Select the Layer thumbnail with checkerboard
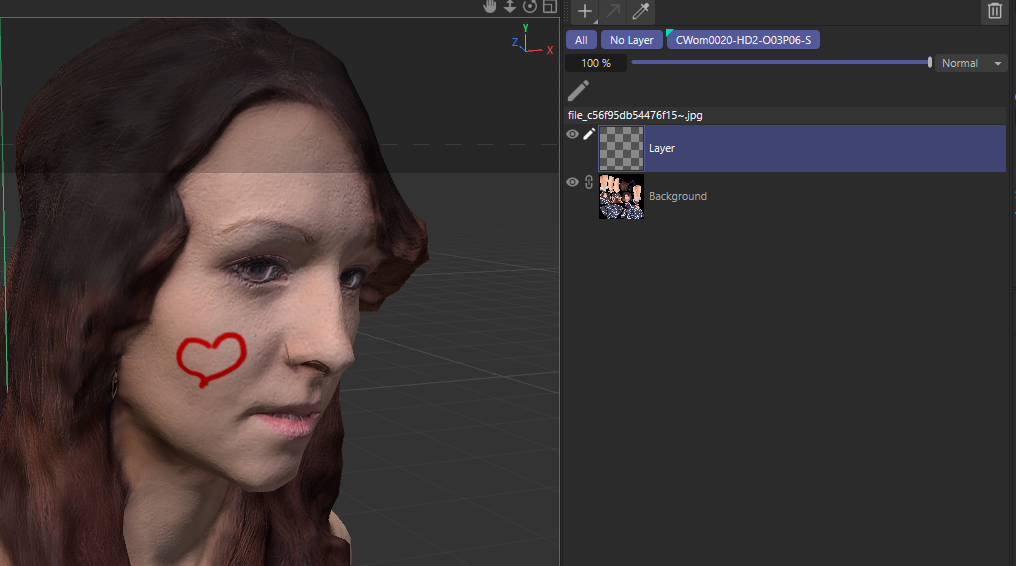Viewport: 1016px width, 566px height. (x=621, y=148)
